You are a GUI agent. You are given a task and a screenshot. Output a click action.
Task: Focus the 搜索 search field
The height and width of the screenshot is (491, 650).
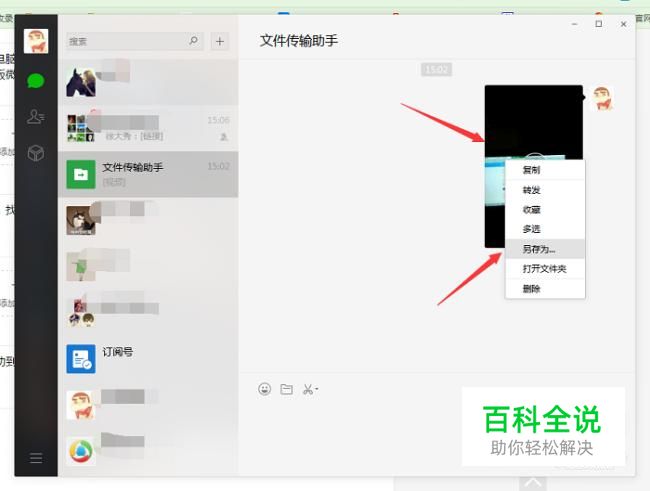click(135, 41)
